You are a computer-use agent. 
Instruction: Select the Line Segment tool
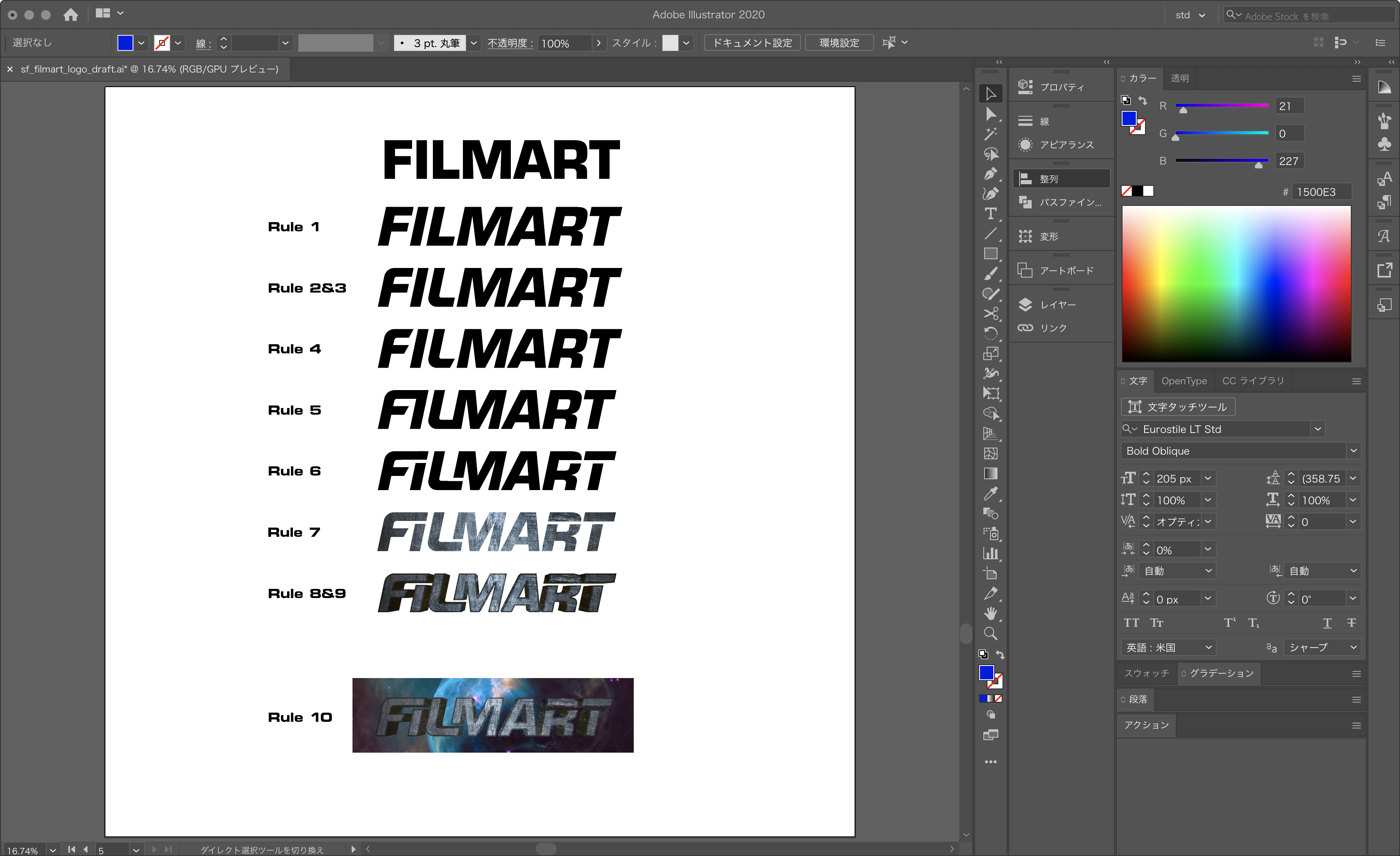coord(990,234)
